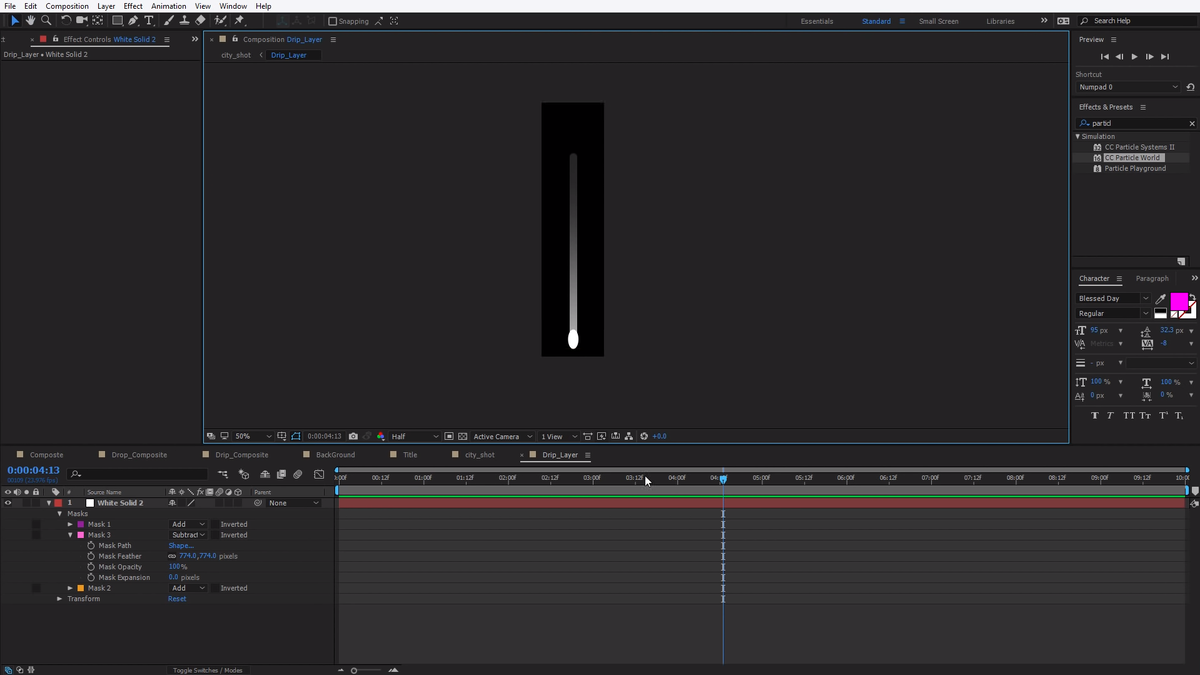The width and height of the screenshot is (1200, 675).
Task: Toggle Inverted checkbox for Mask 3
Action: tap(214, 535)
